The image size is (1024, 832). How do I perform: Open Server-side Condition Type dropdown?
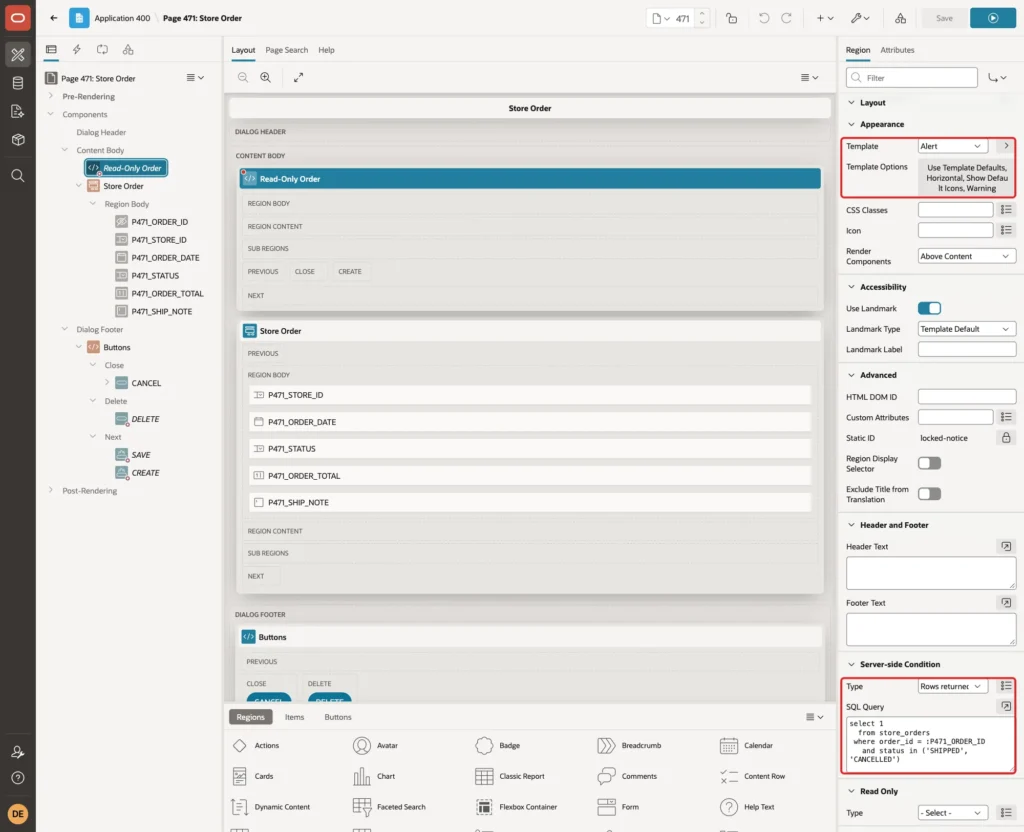pos(953,686)
